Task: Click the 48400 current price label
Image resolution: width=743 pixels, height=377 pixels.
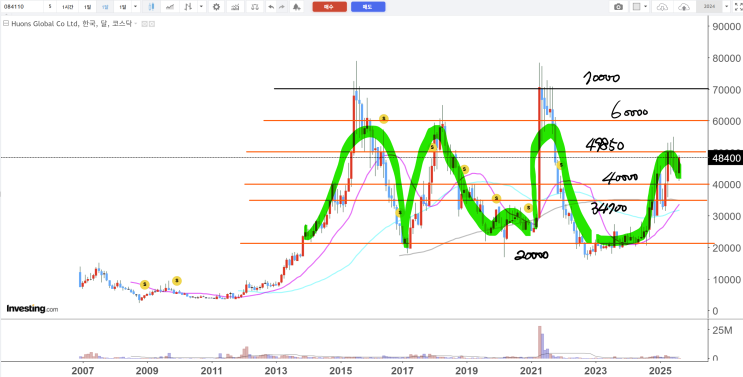Action: tap(725, 158)
